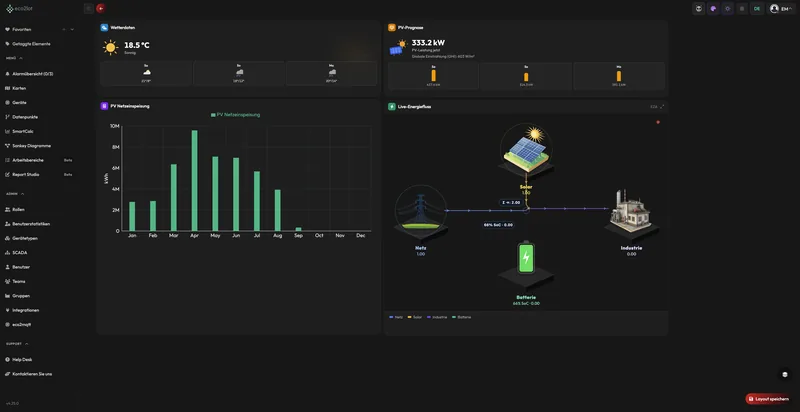Open Gruppen

[21, 296]
